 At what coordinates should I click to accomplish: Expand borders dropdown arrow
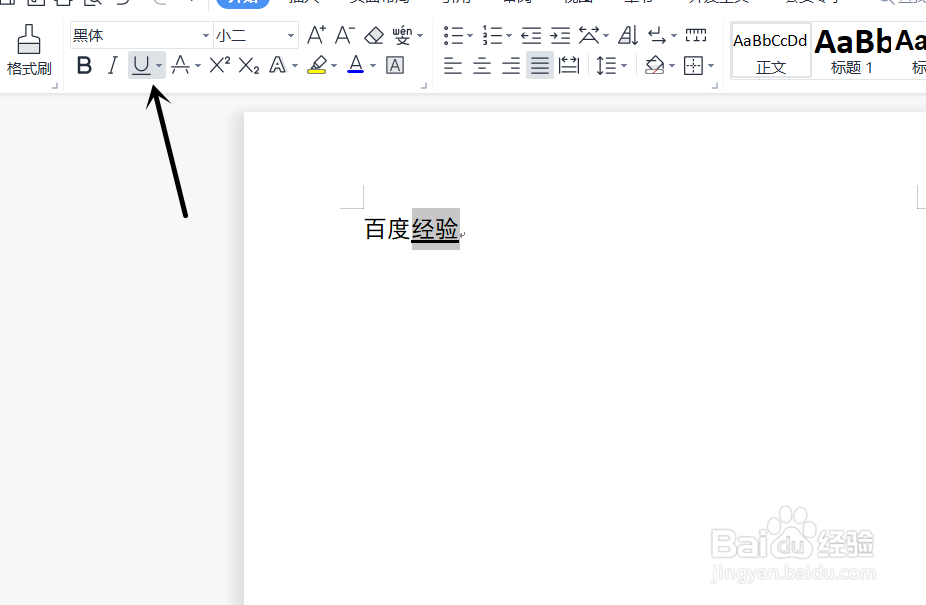tap(711, 66)
